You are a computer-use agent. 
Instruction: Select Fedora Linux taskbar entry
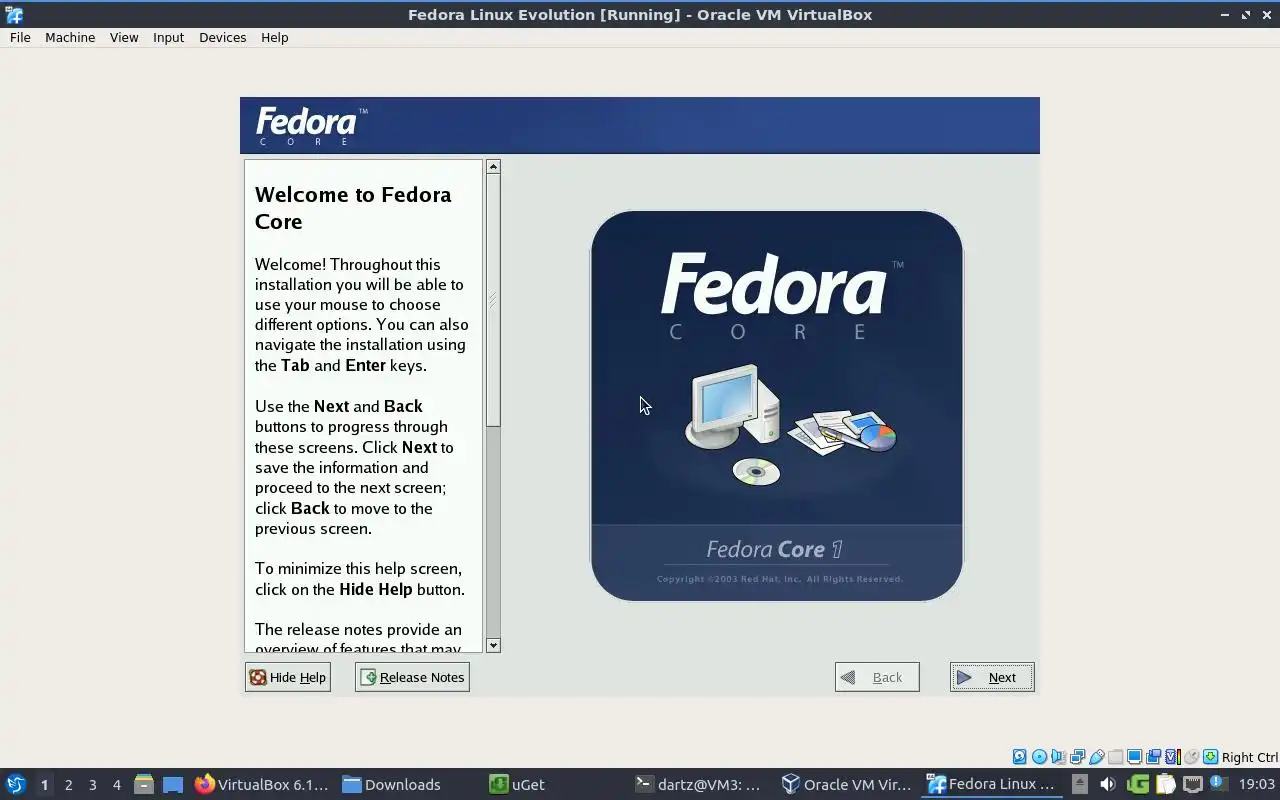991,784
